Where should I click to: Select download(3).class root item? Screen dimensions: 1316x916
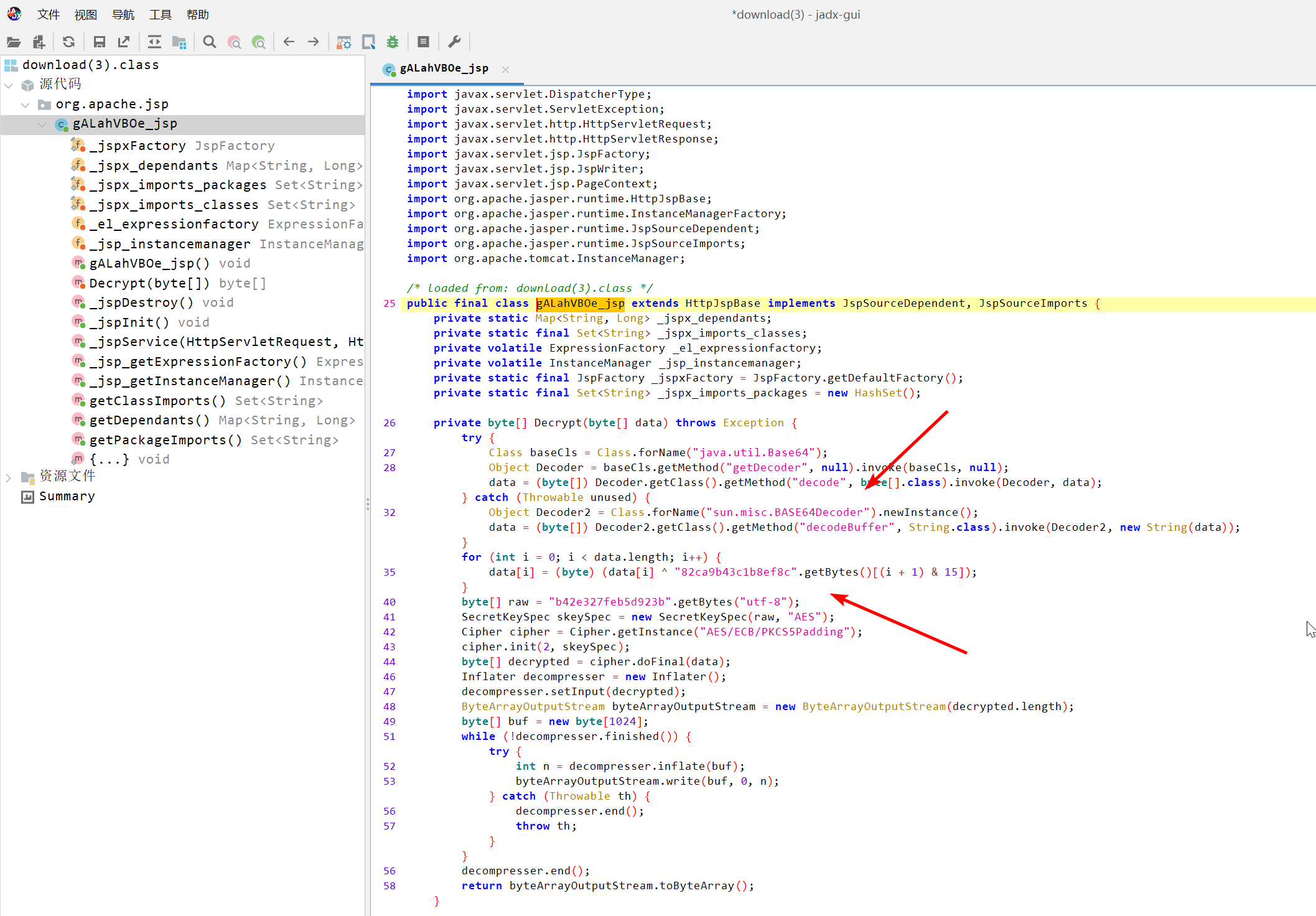90,65
